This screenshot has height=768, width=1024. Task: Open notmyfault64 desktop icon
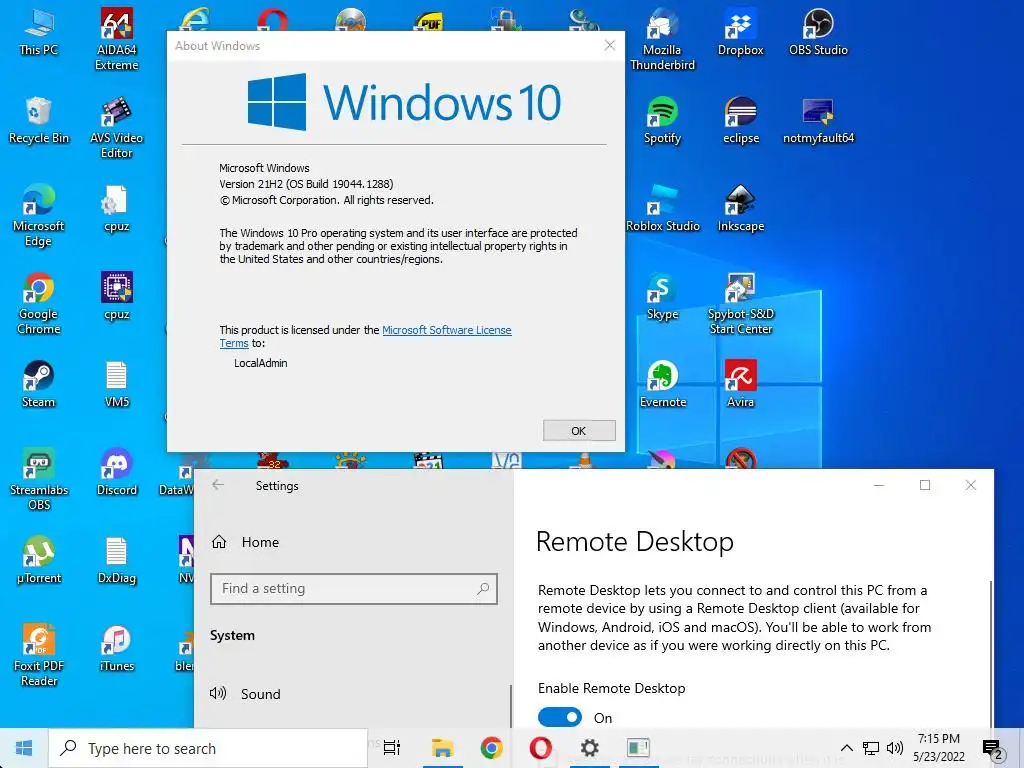click(818, 121)
